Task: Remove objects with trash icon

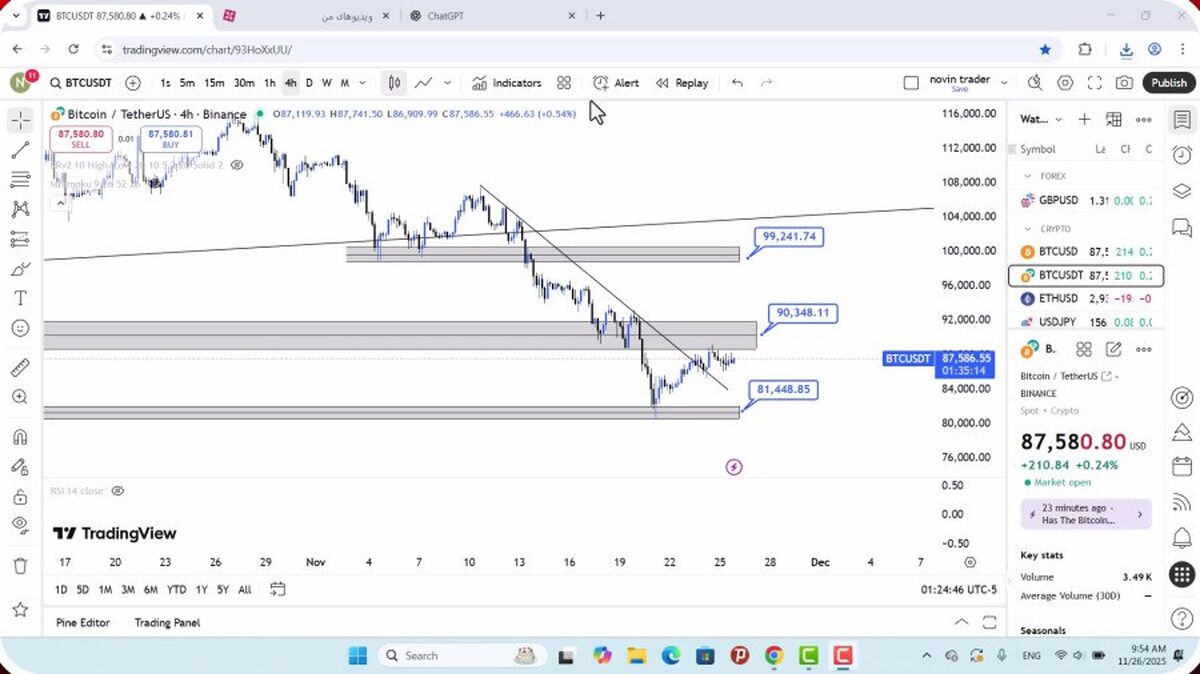Action: pyautogui.click(x=20, y=566)
